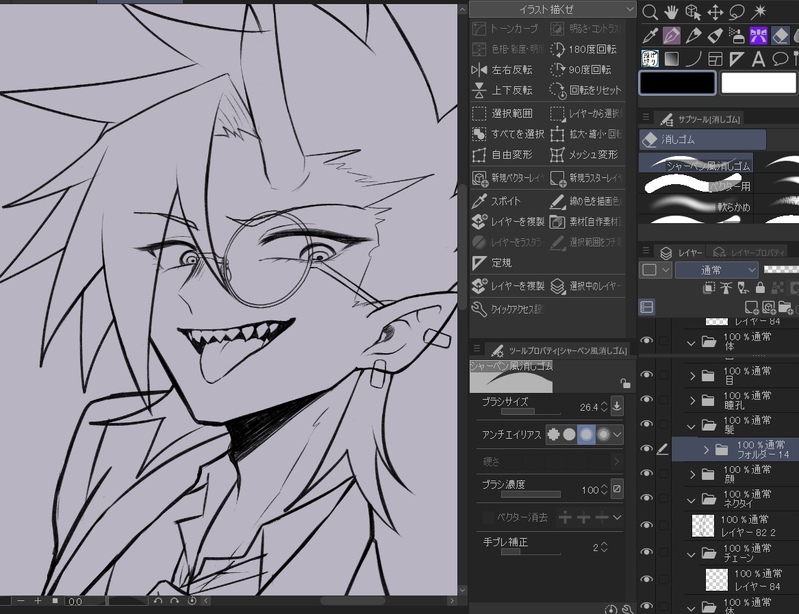The image size is (799, 614).
Task: Collapse the 髪 folder
Action: pyautogui.click(x=691, y=426)
